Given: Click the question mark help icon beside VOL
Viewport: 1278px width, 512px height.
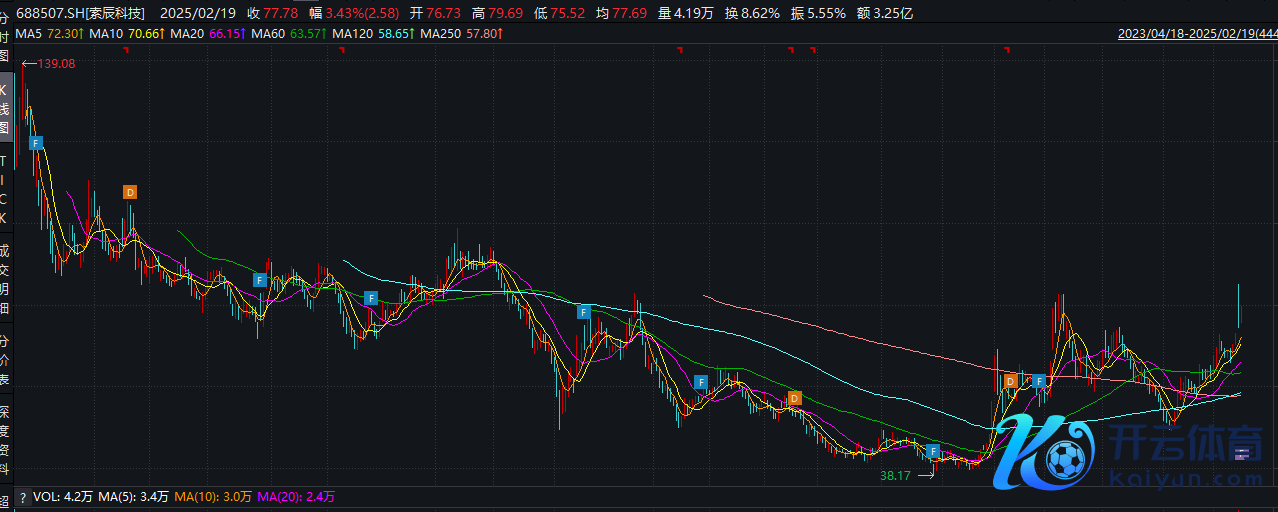Looking at the screenshot, I should tap(22, 497).
